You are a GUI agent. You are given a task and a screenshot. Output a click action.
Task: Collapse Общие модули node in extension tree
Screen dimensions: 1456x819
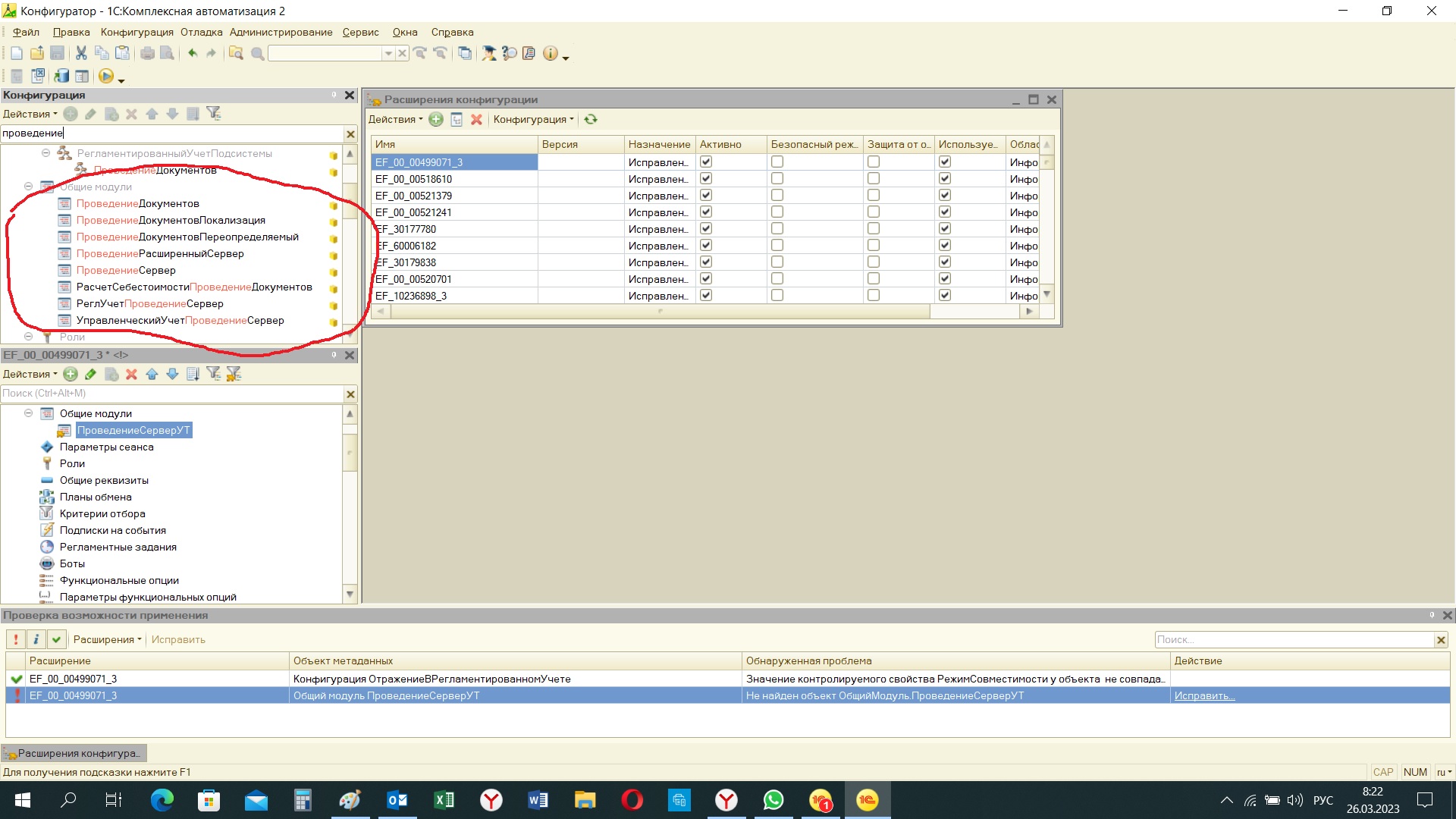28,413
